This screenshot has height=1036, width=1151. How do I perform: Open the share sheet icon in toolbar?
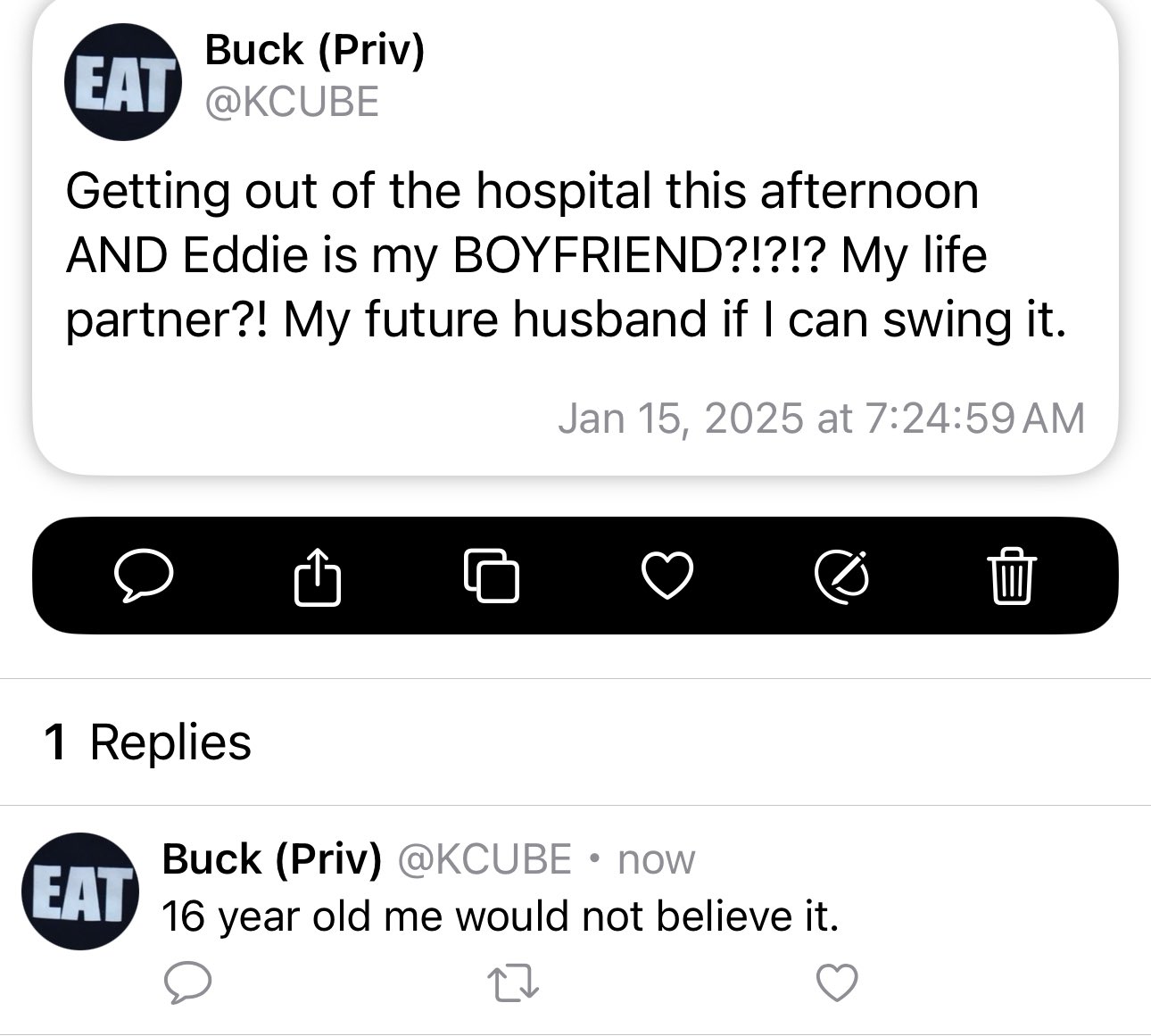click(318, 576)
